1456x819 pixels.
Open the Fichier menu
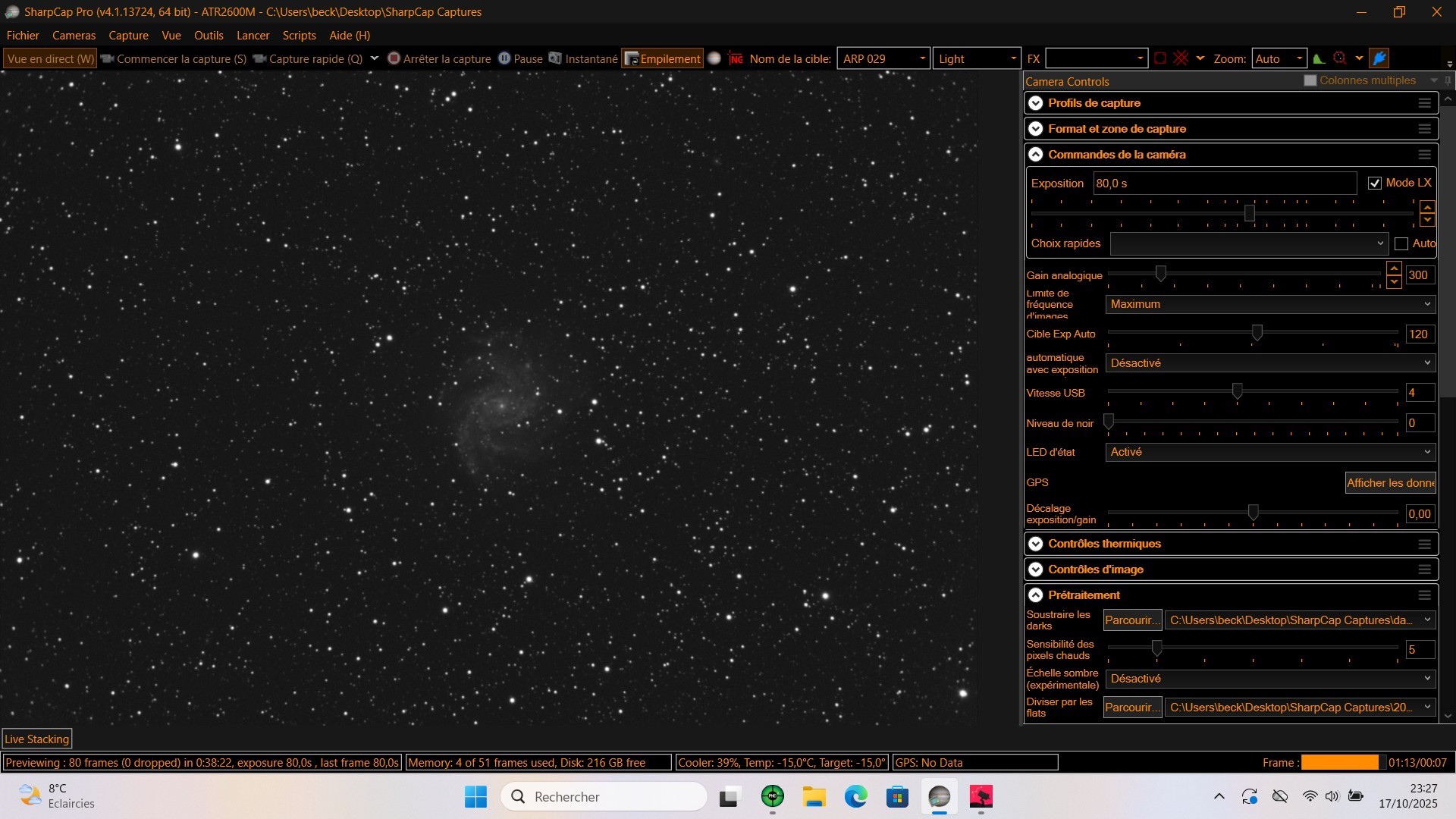click(23, 36)
